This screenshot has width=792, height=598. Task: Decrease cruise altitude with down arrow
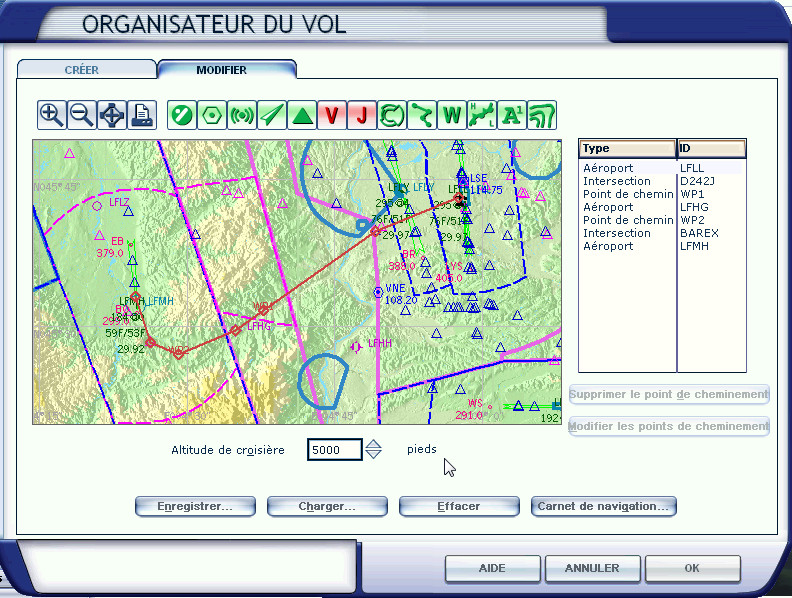pyautogui.click(x=373, y=455)
